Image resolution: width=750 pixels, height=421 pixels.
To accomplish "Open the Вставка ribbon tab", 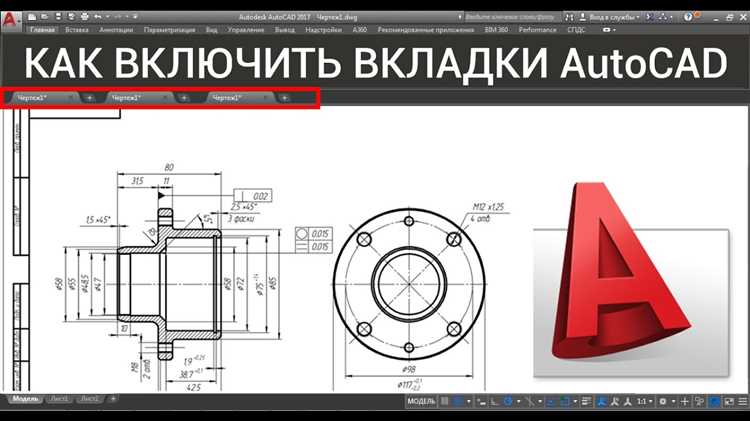I will 77,30.
